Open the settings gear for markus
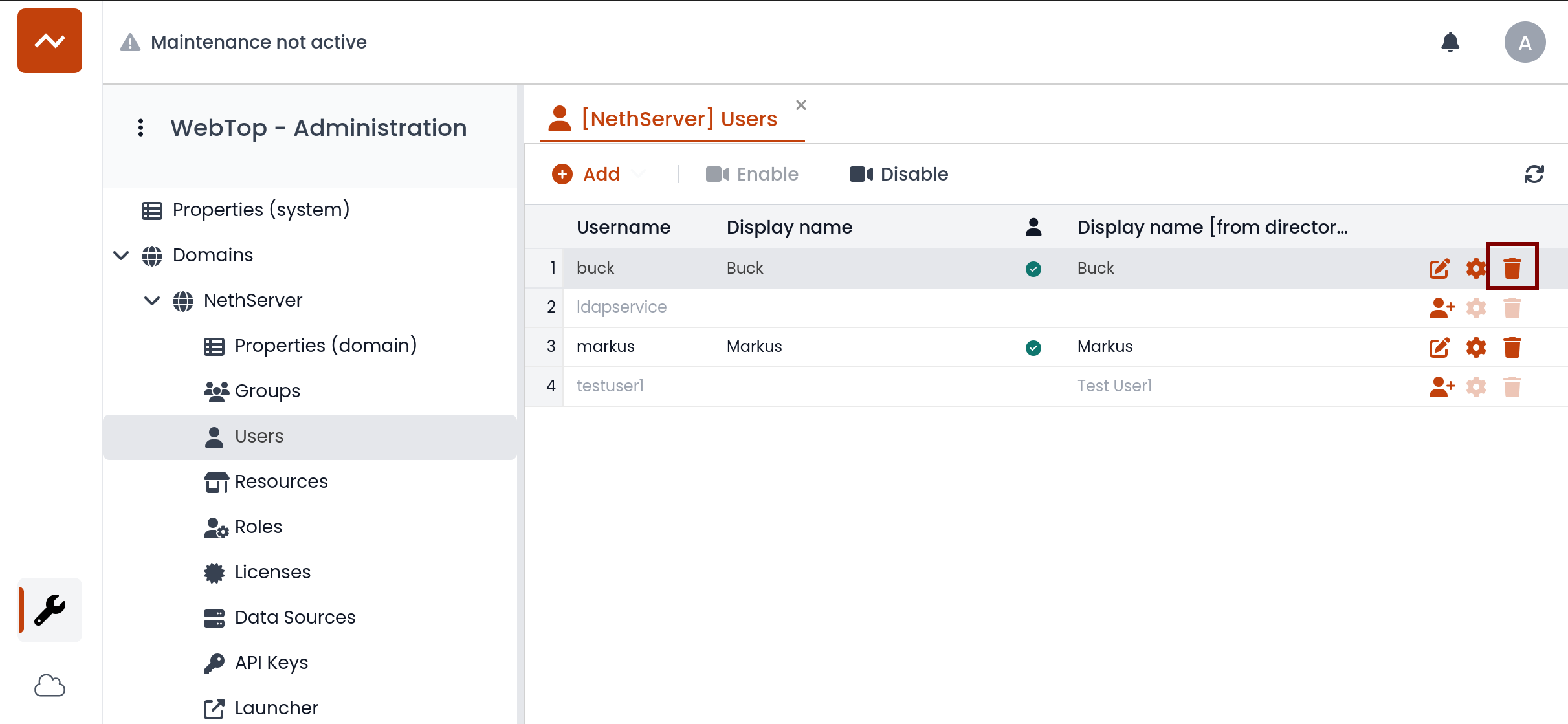Viewport: 1568px width, 724px height. (x=1475, y=347)
